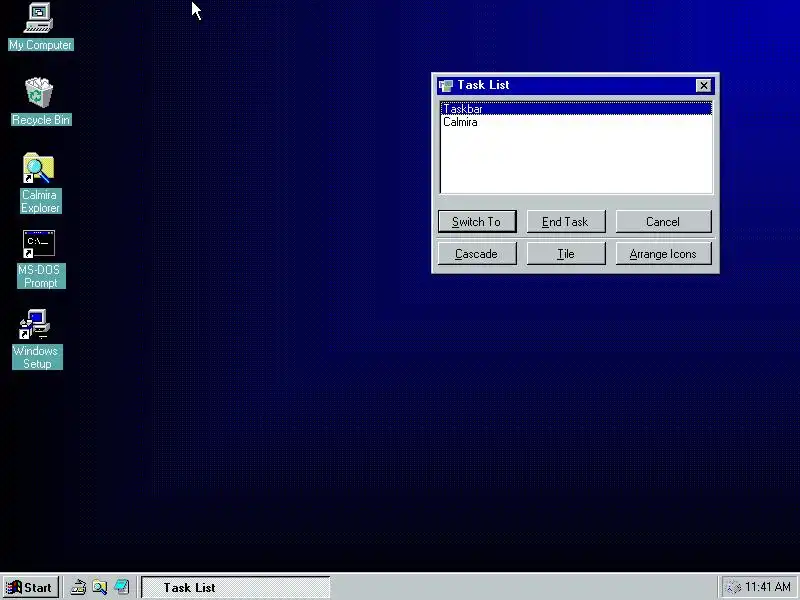Click the Task List title bar icon

click(x=446, y=86)
